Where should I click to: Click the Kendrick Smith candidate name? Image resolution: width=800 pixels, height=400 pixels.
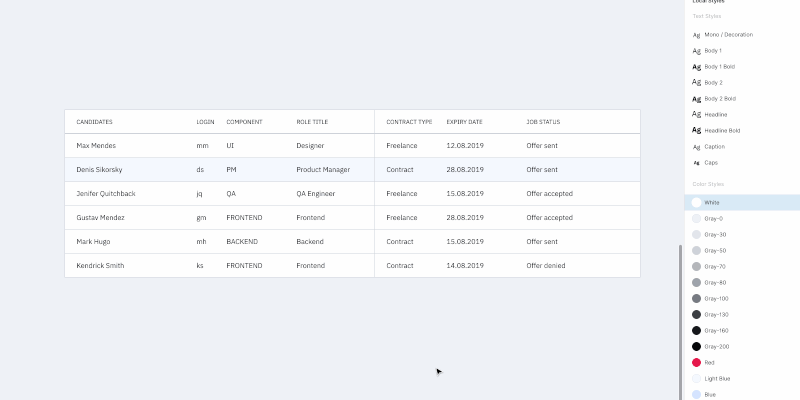(x=101, y=266)
